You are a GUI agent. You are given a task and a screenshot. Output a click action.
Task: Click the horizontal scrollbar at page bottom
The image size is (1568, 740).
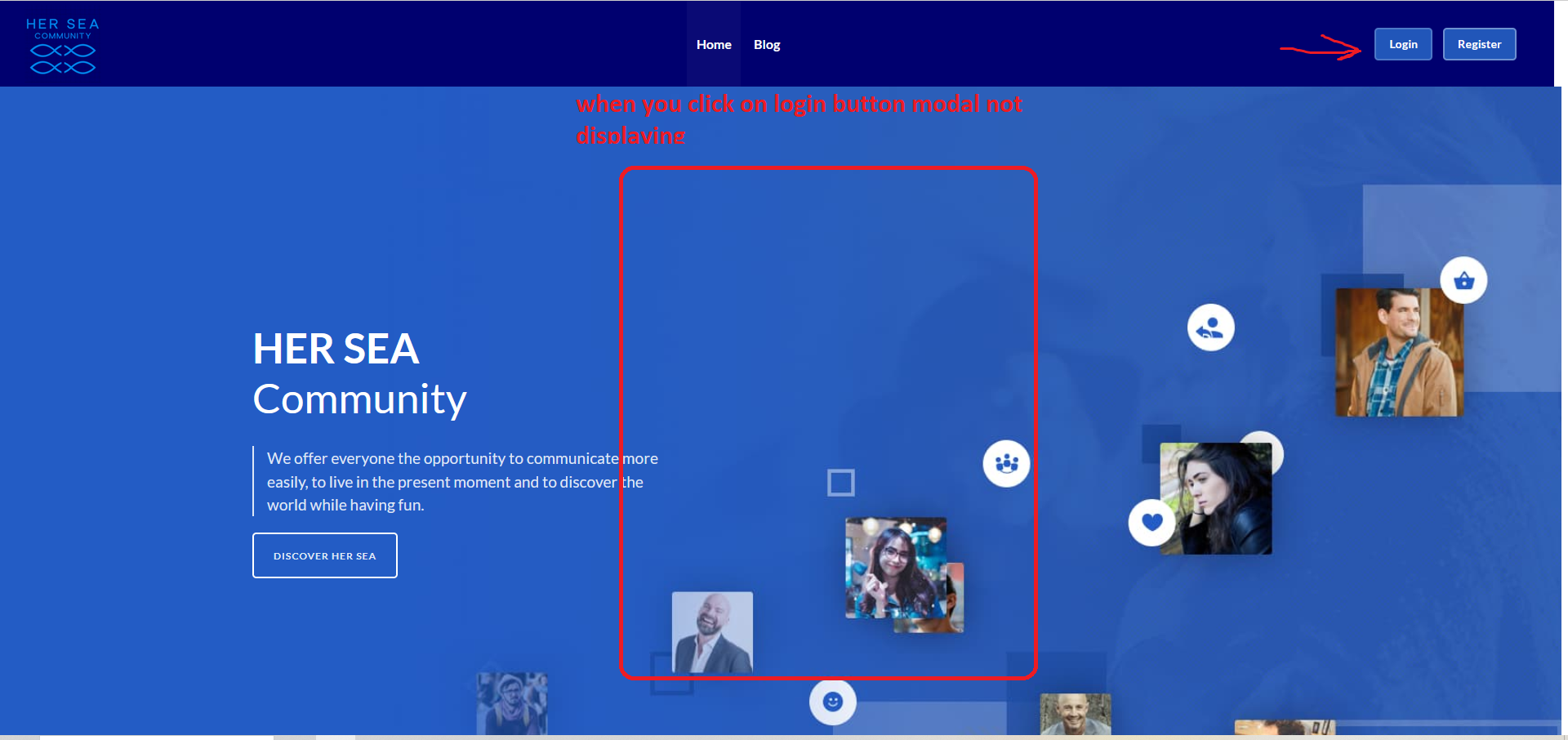[155, 737]
